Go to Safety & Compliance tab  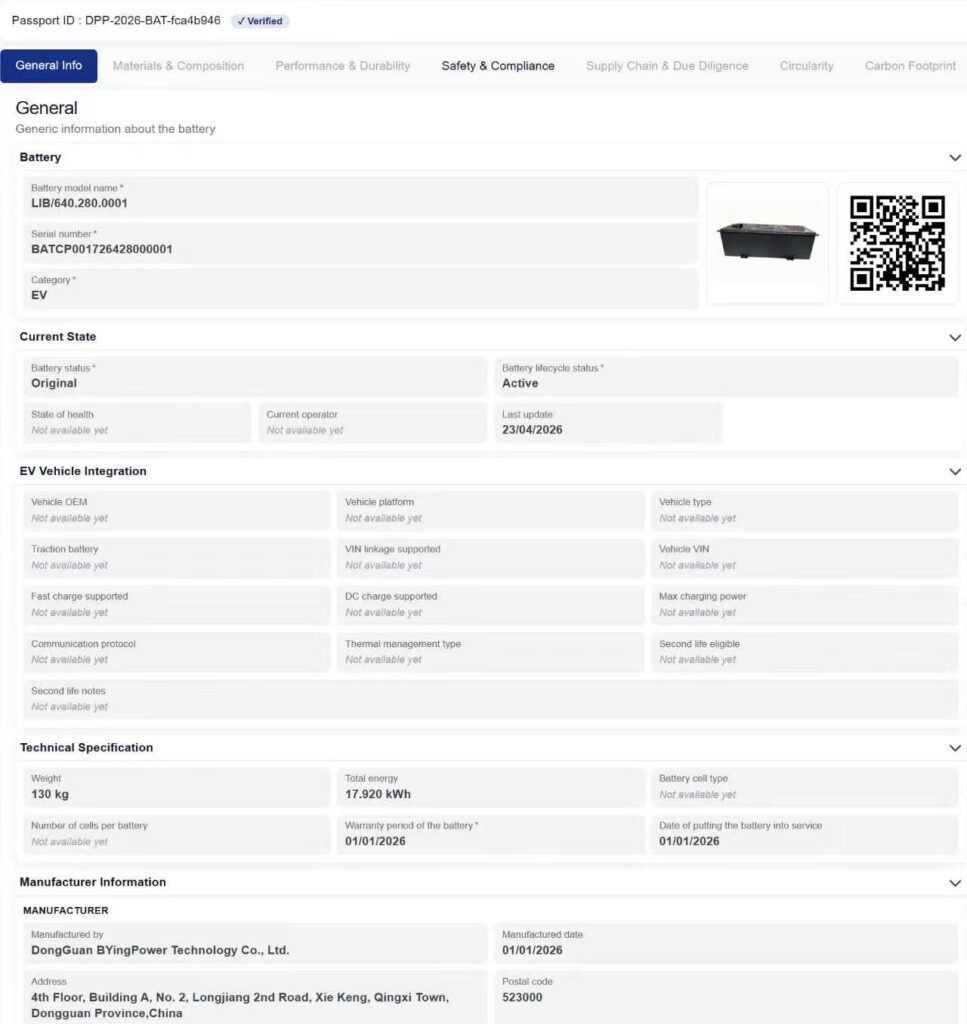[x=498, y=66]
